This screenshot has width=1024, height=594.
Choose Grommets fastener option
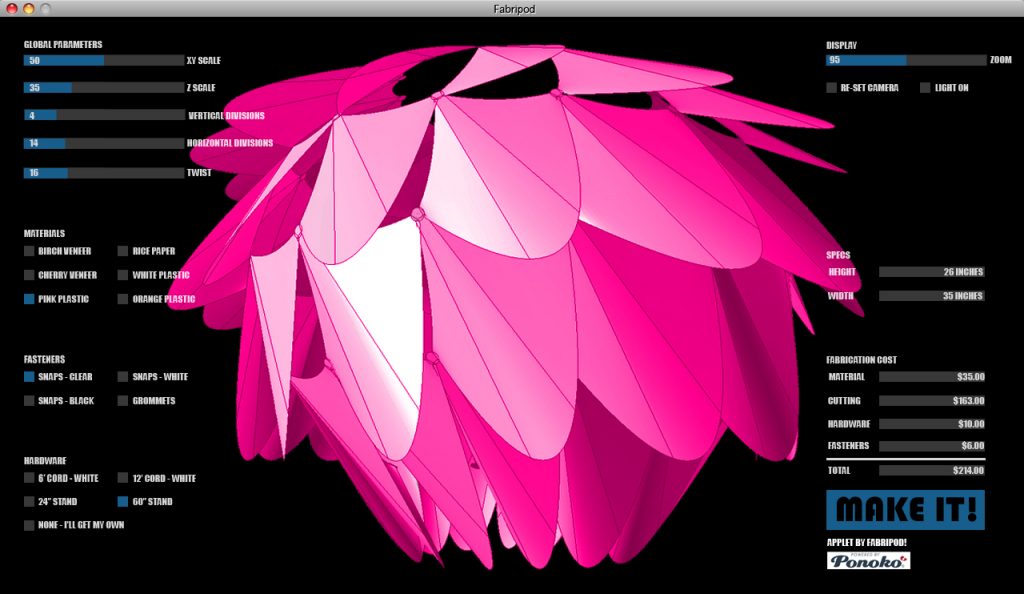pyautogui.click(x=123, y=401)
